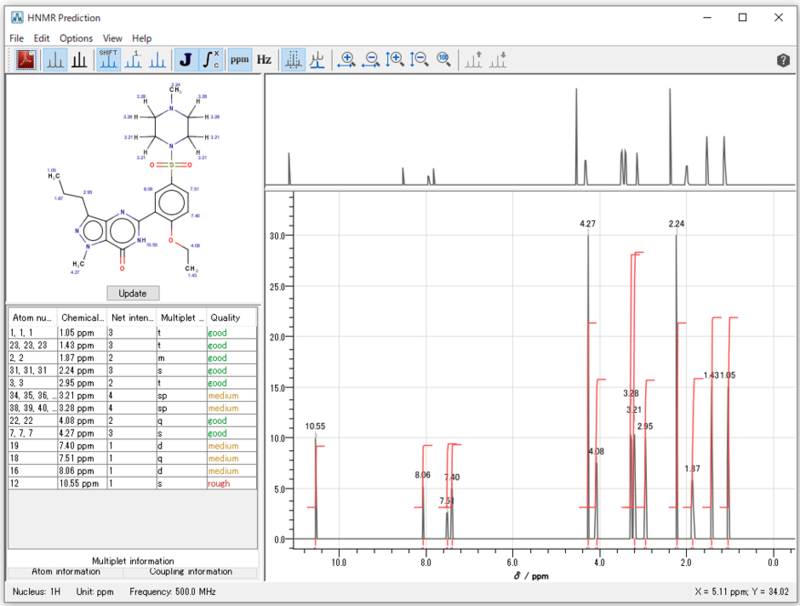
Task: Click the decrease peak height arrow icon
Action: [x=497, y=60]
